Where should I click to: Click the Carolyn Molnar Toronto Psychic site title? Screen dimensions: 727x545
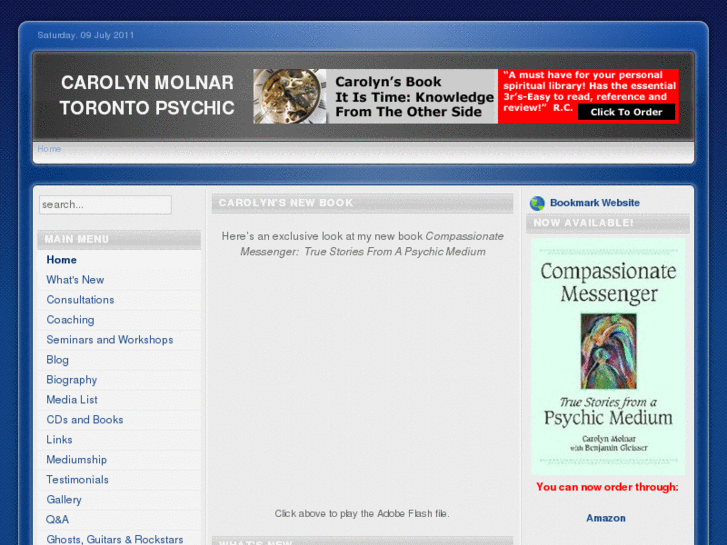click(x=147, y=95)
